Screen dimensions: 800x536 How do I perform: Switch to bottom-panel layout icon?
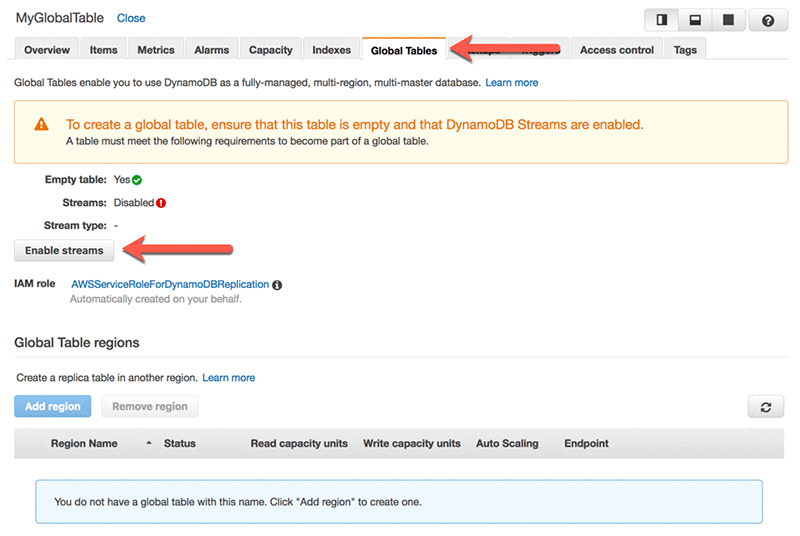[695, 20]
